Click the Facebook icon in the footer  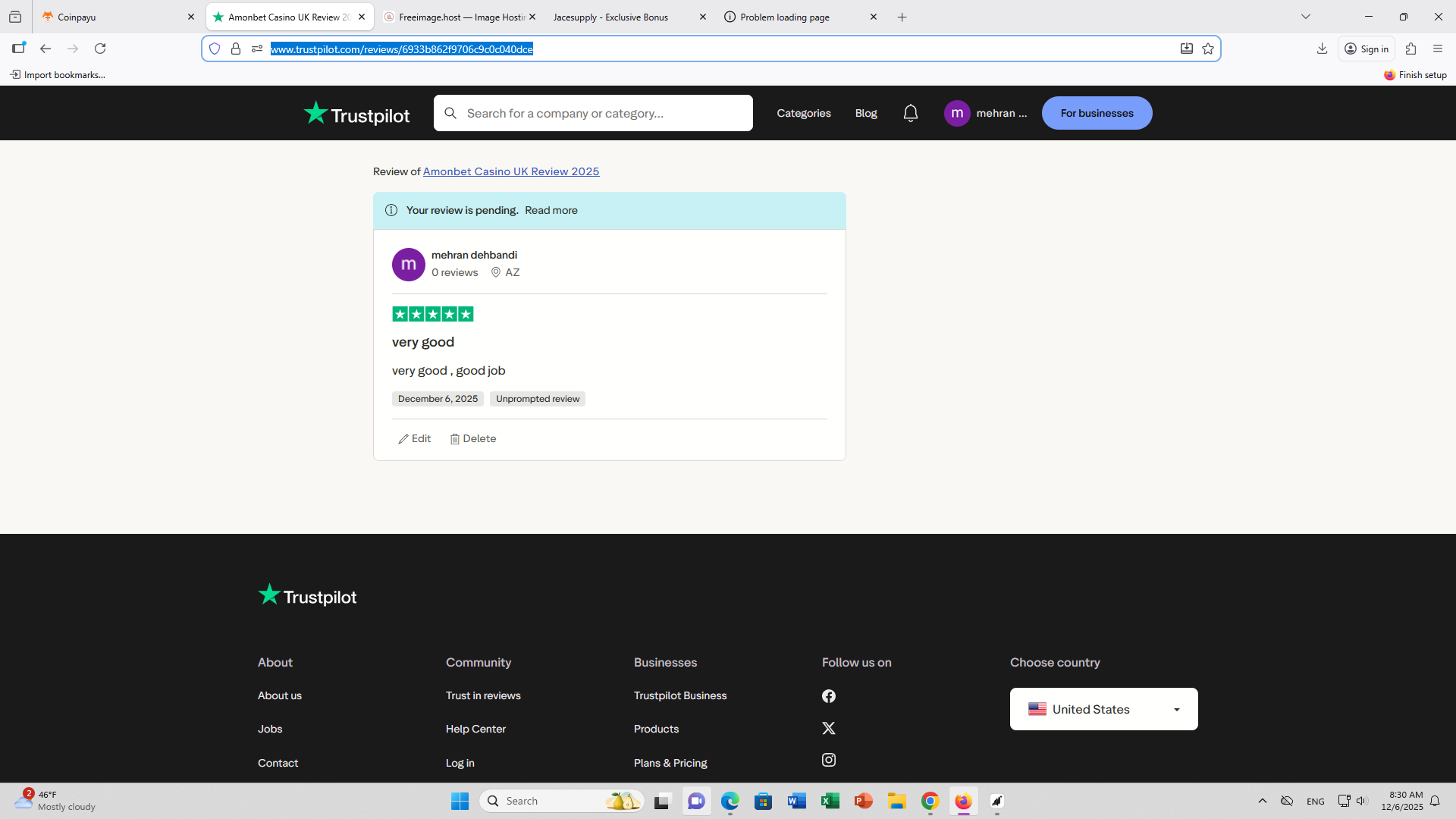tap(829, 696)
